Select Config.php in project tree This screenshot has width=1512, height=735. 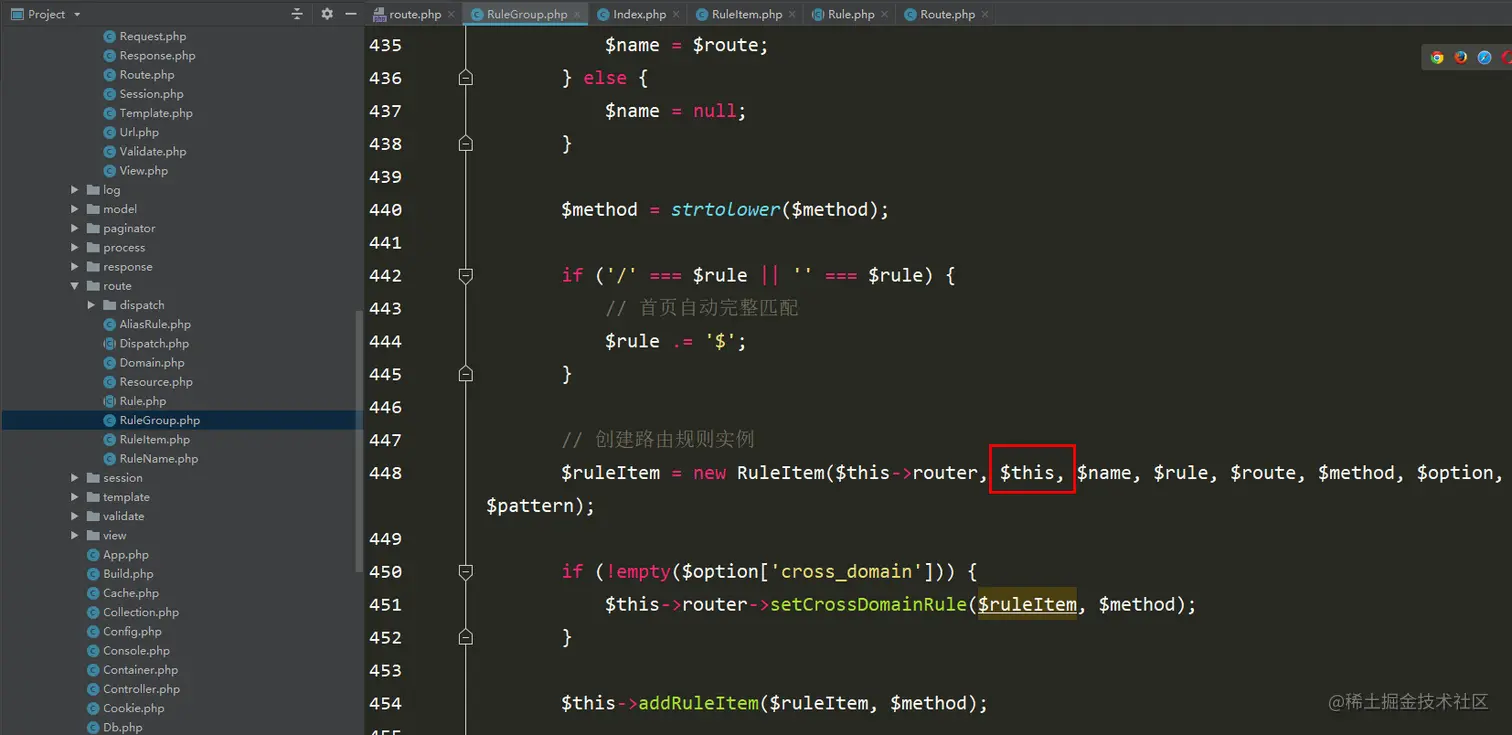point(124,632)
